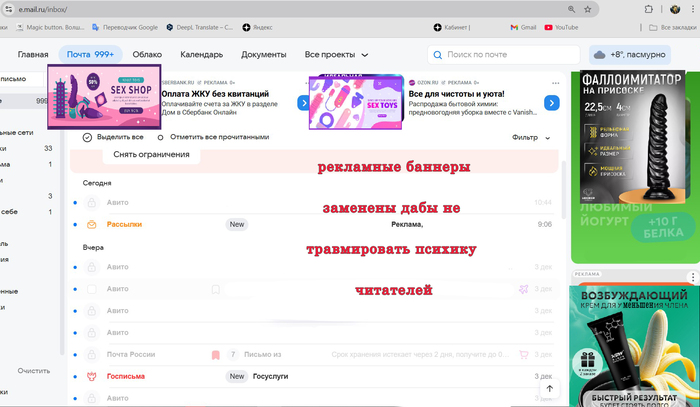The image size is (700, 407).
Task: Open the Облако tab
Action: 147,55
